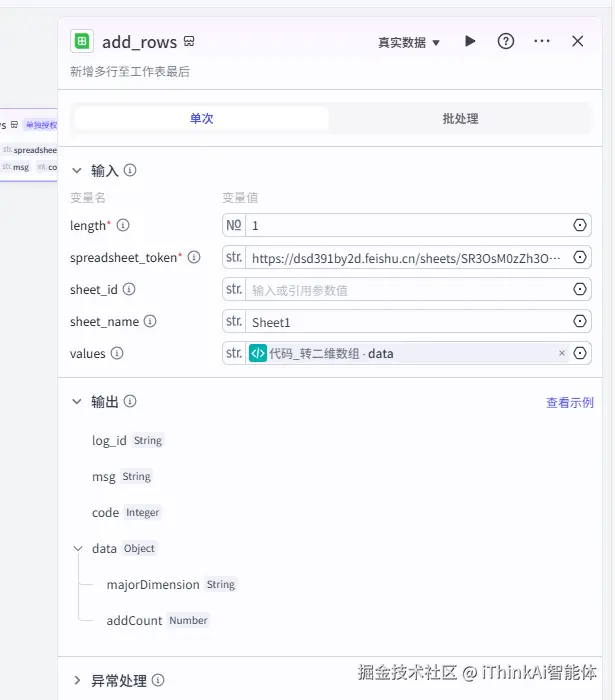
Task: Click the 变量名 column header
Action: [x=87, y=197]
